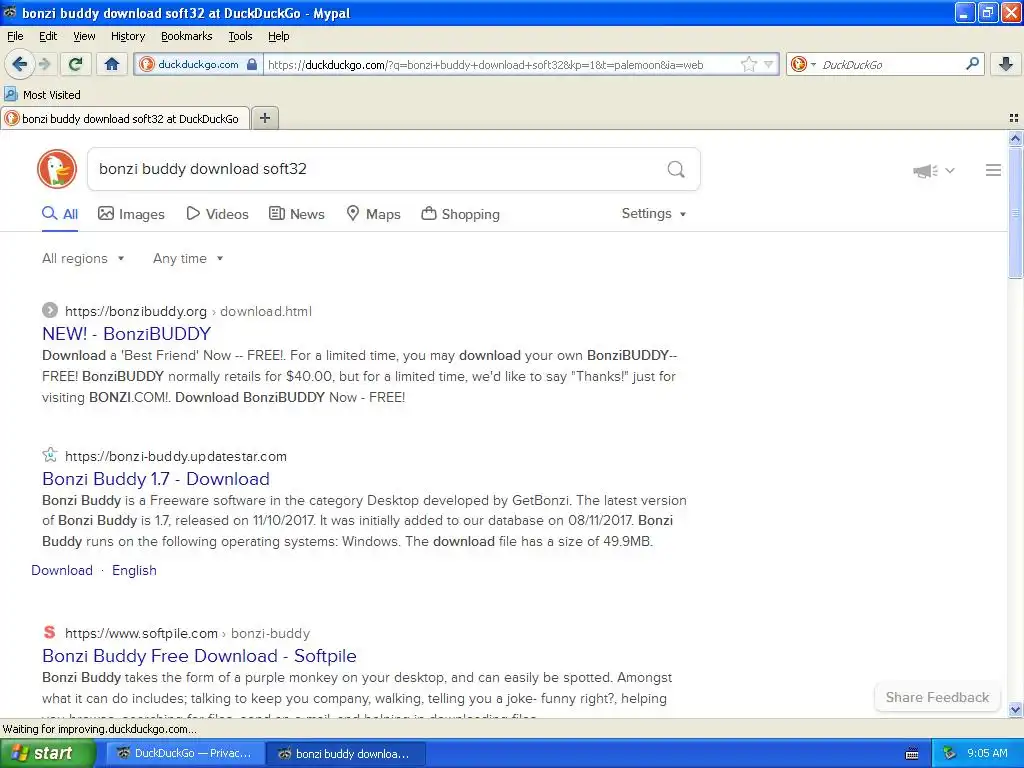Click the network tray icon
Image resolution: width=1024 pixels, height=768 pixels.
point(950,753)
